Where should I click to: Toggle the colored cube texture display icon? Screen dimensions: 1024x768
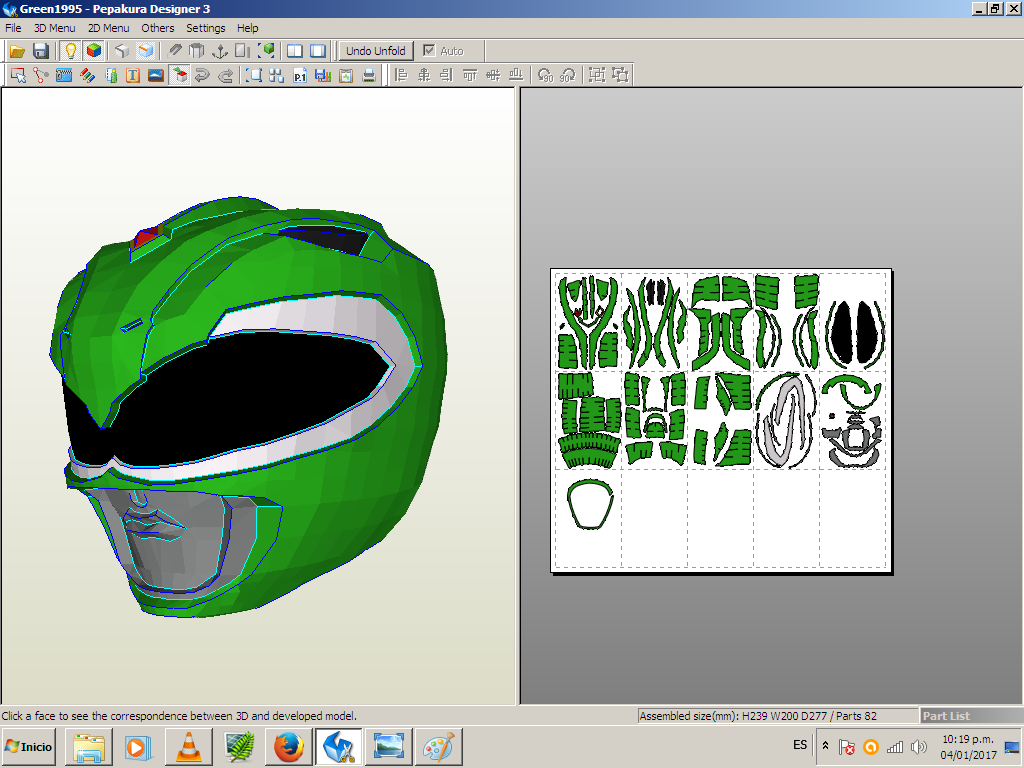pyautogui.click(x=94, y=51)
